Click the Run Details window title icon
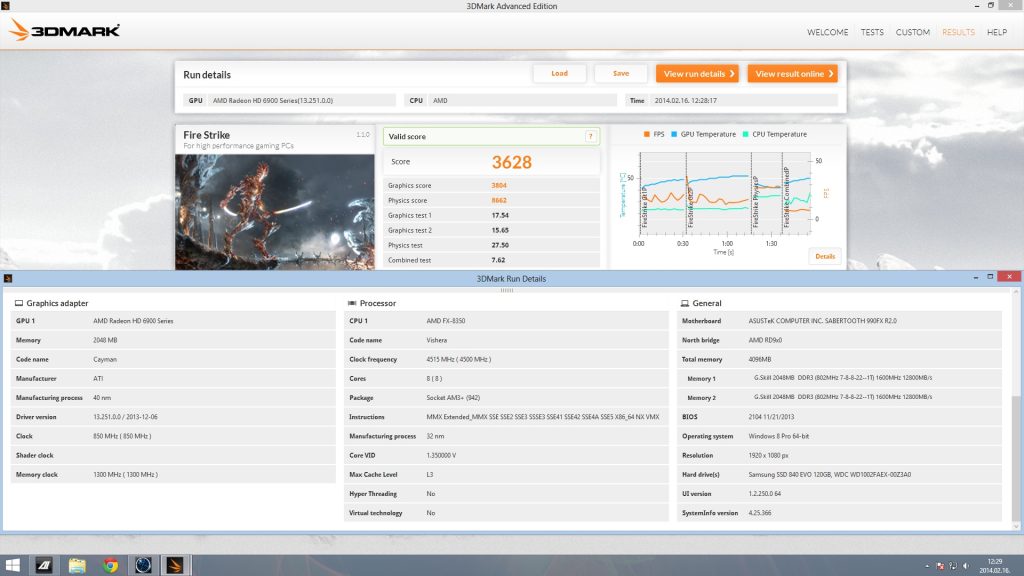This screenshot has width=1024, height=576. point(8,278)
